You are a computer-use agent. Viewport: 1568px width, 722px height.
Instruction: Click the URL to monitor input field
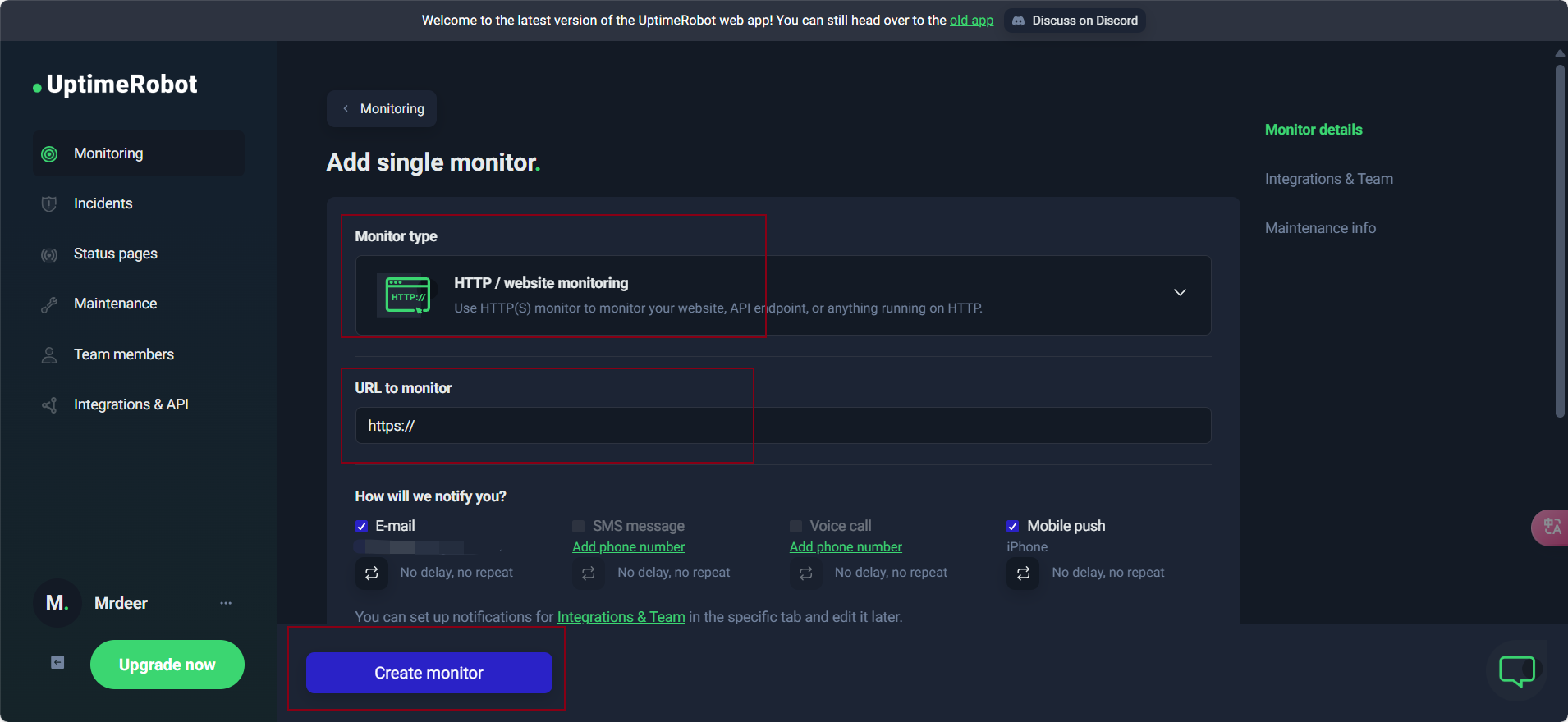783,426
